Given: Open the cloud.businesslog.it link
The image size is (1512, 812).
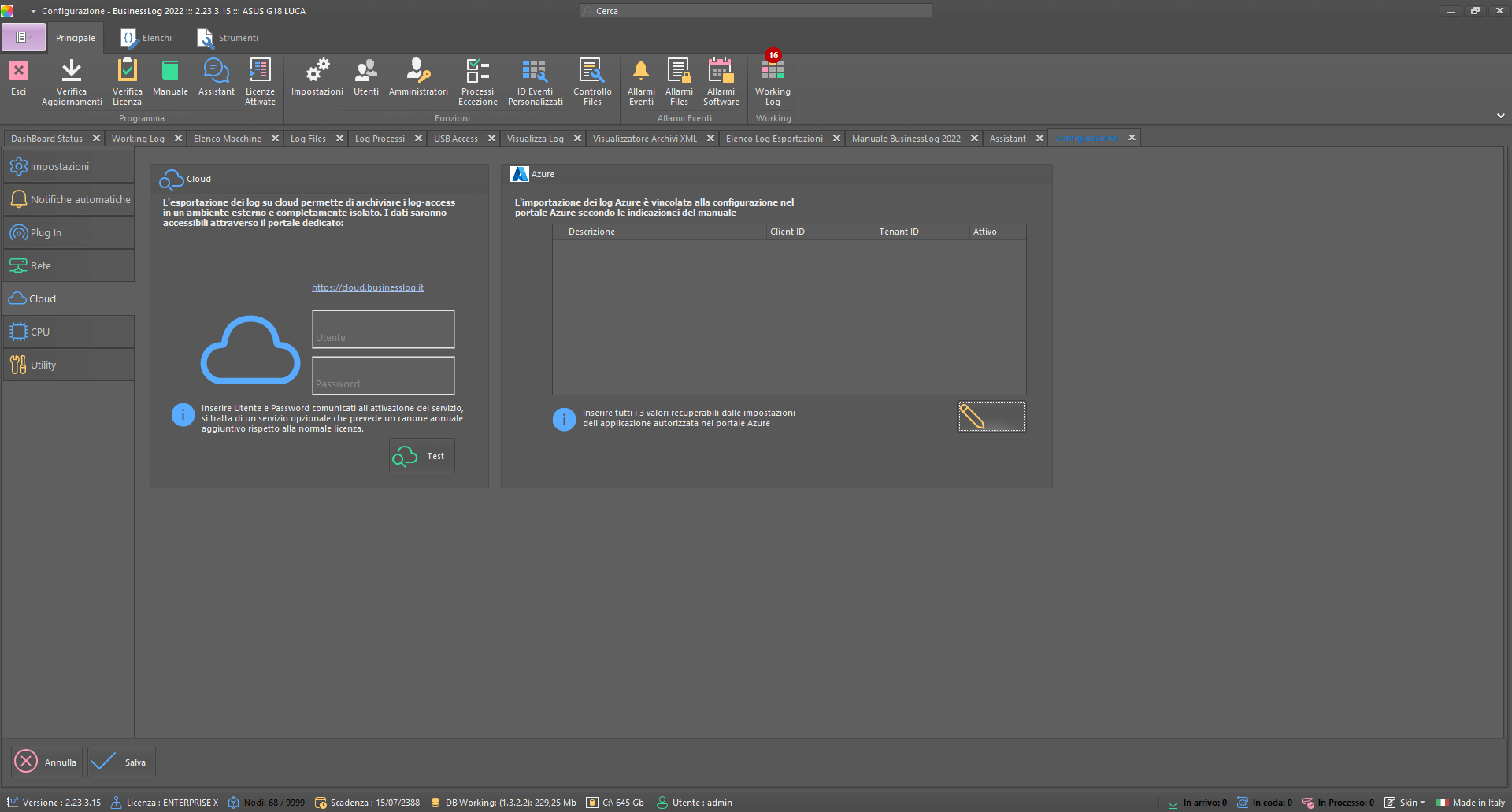Looking at the screenshot, I should click(x=368, y=287).
